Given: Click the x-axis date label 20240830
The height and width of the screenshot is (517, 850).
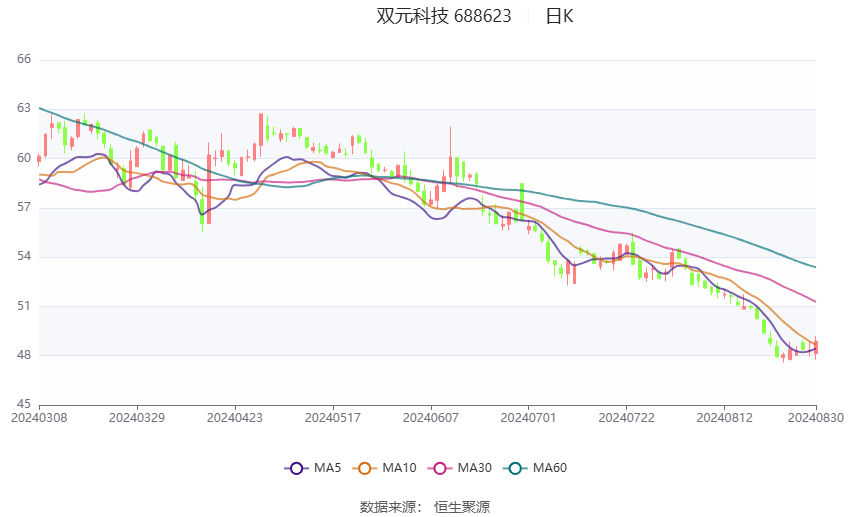Looking at the screenshot, I should 816,418.
